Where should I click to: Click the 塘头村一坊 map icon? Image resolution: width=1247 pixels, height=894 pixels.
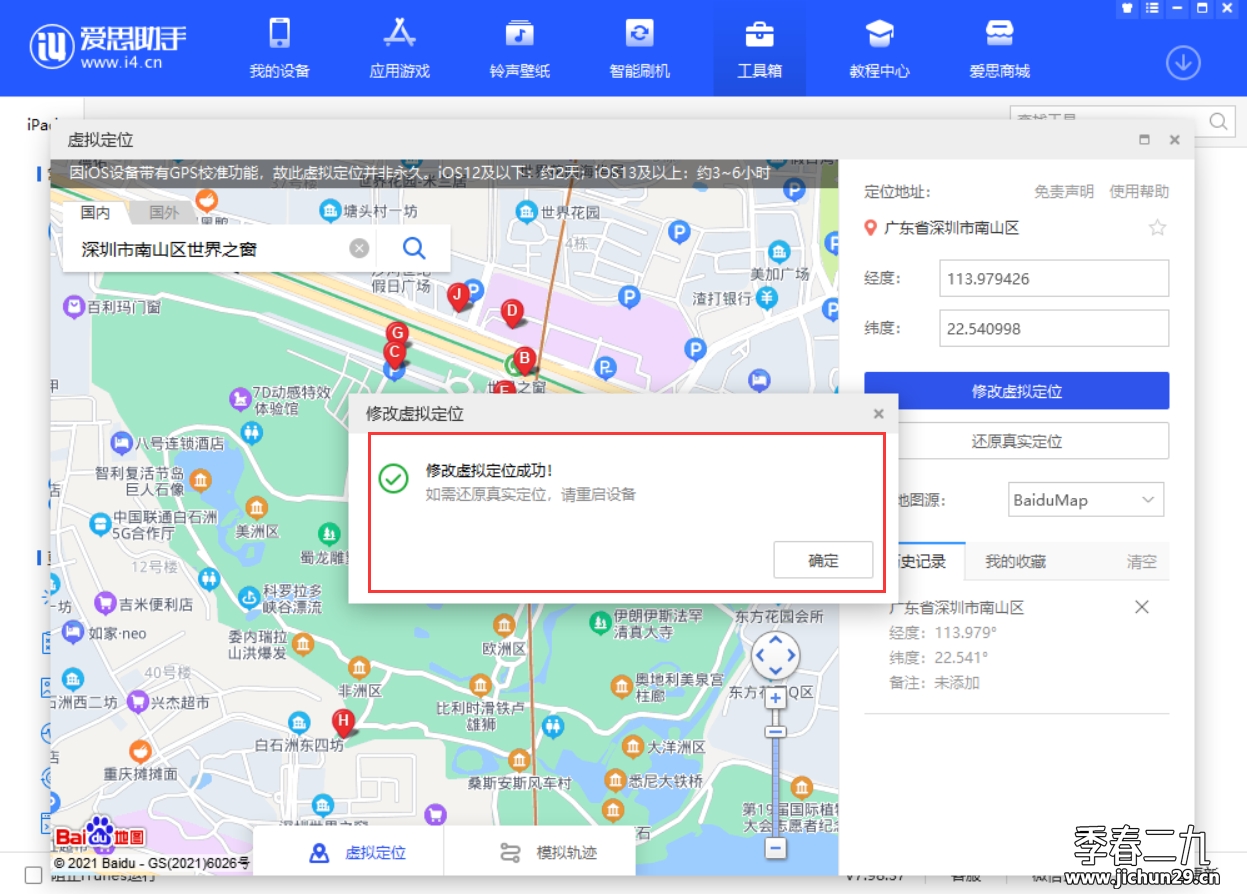[x=328, y=211]
